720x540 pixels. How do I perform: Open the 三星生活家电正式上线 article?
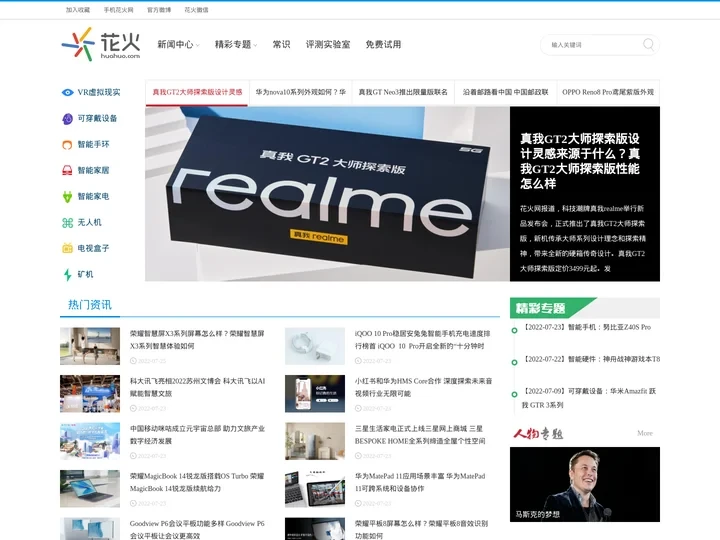click(x=420, y=435)
